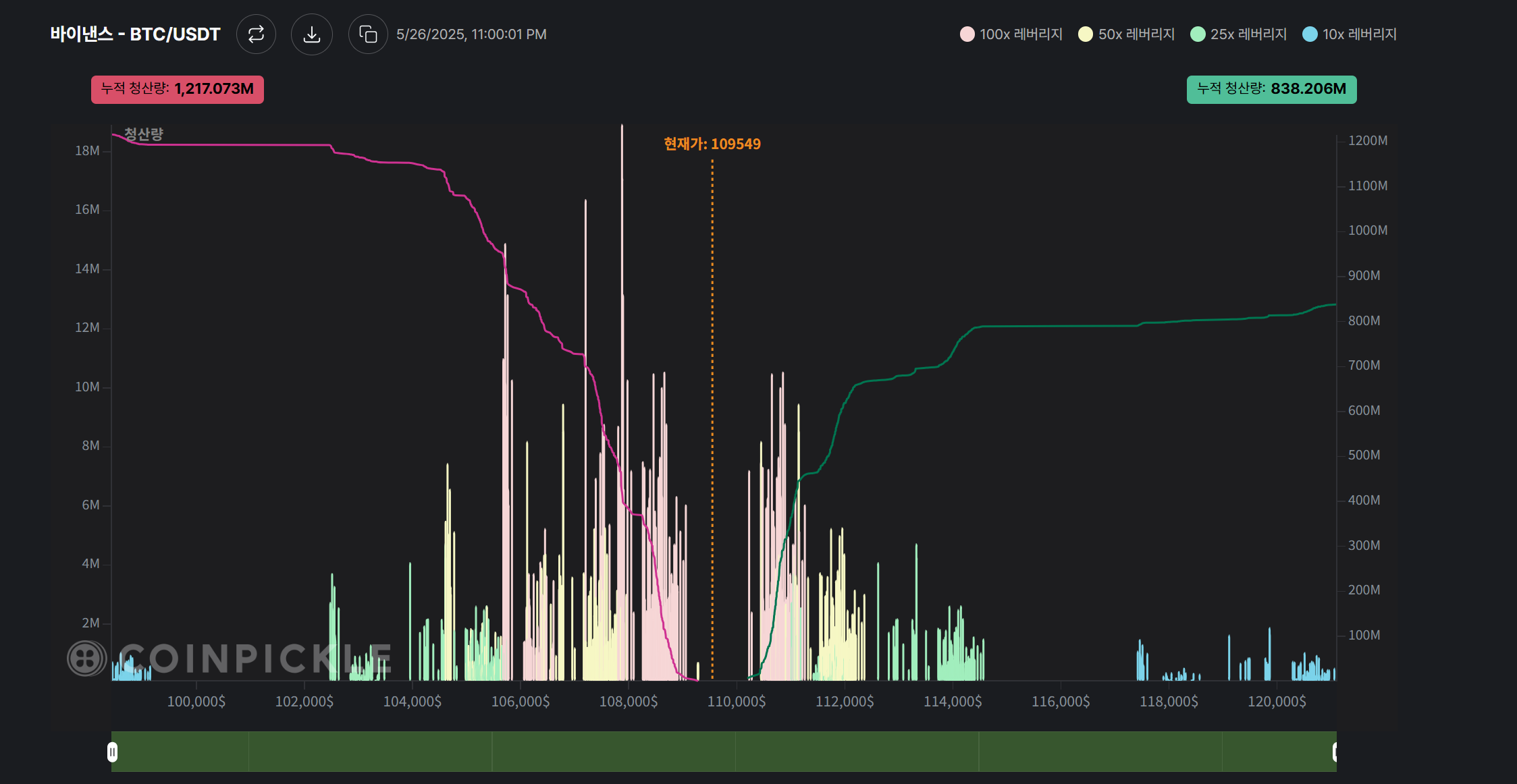Click the 300M right axis label

(1364, 546)
